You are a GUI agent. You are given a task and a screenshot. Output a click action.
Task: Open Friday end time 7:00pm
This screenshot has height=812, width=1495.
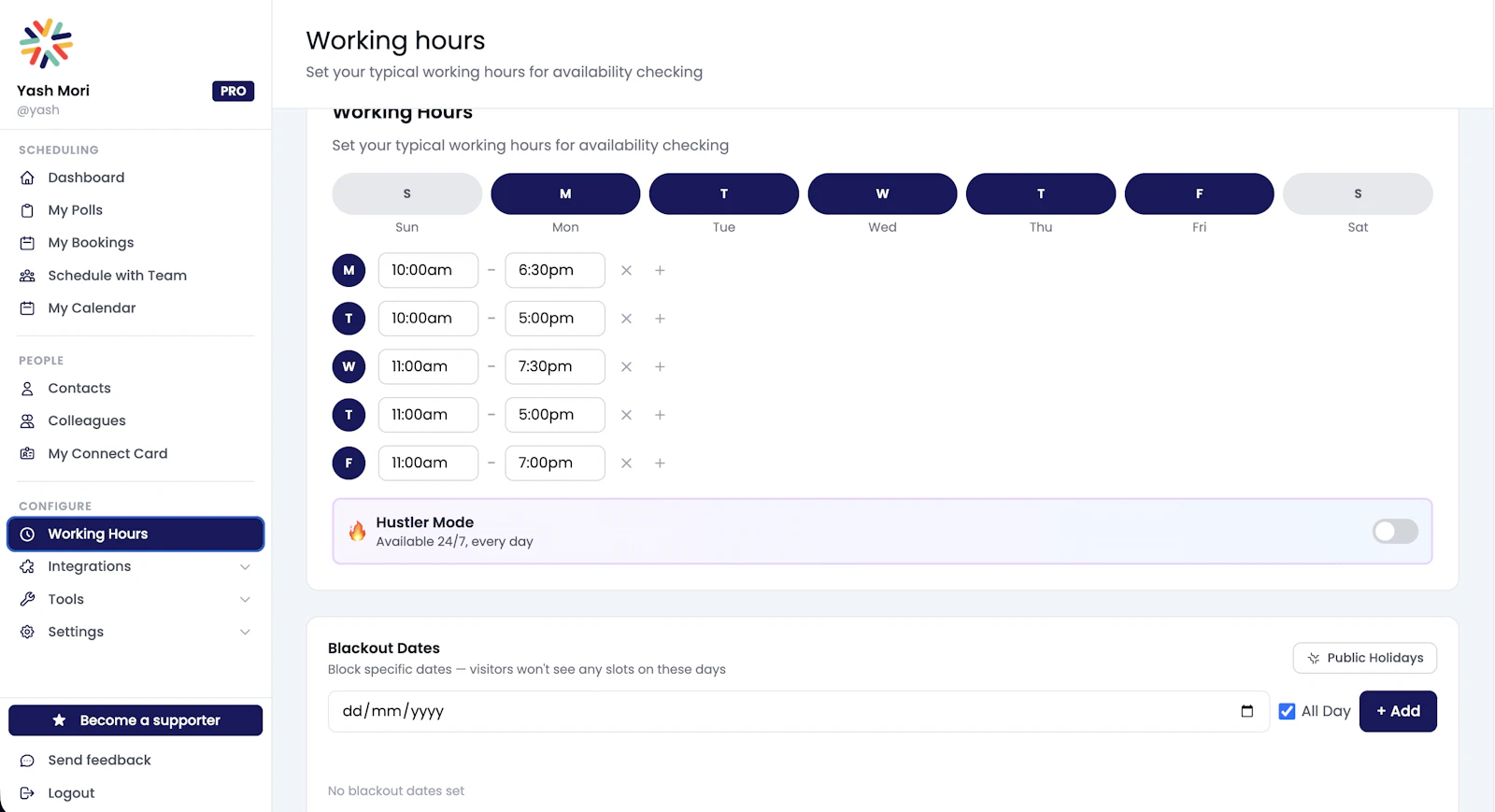pyautogui.click(x=555, y=463)
